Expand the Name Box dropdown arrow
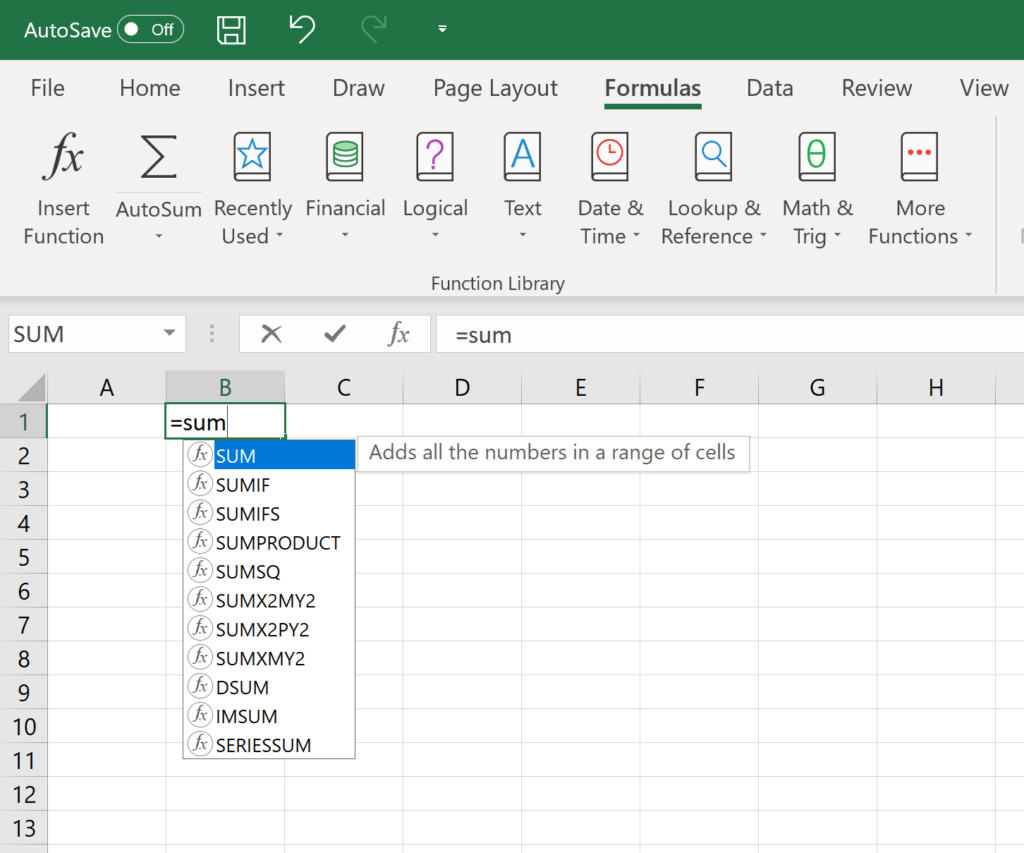This screenshot has width=1024, height=853. pos(169,334)
